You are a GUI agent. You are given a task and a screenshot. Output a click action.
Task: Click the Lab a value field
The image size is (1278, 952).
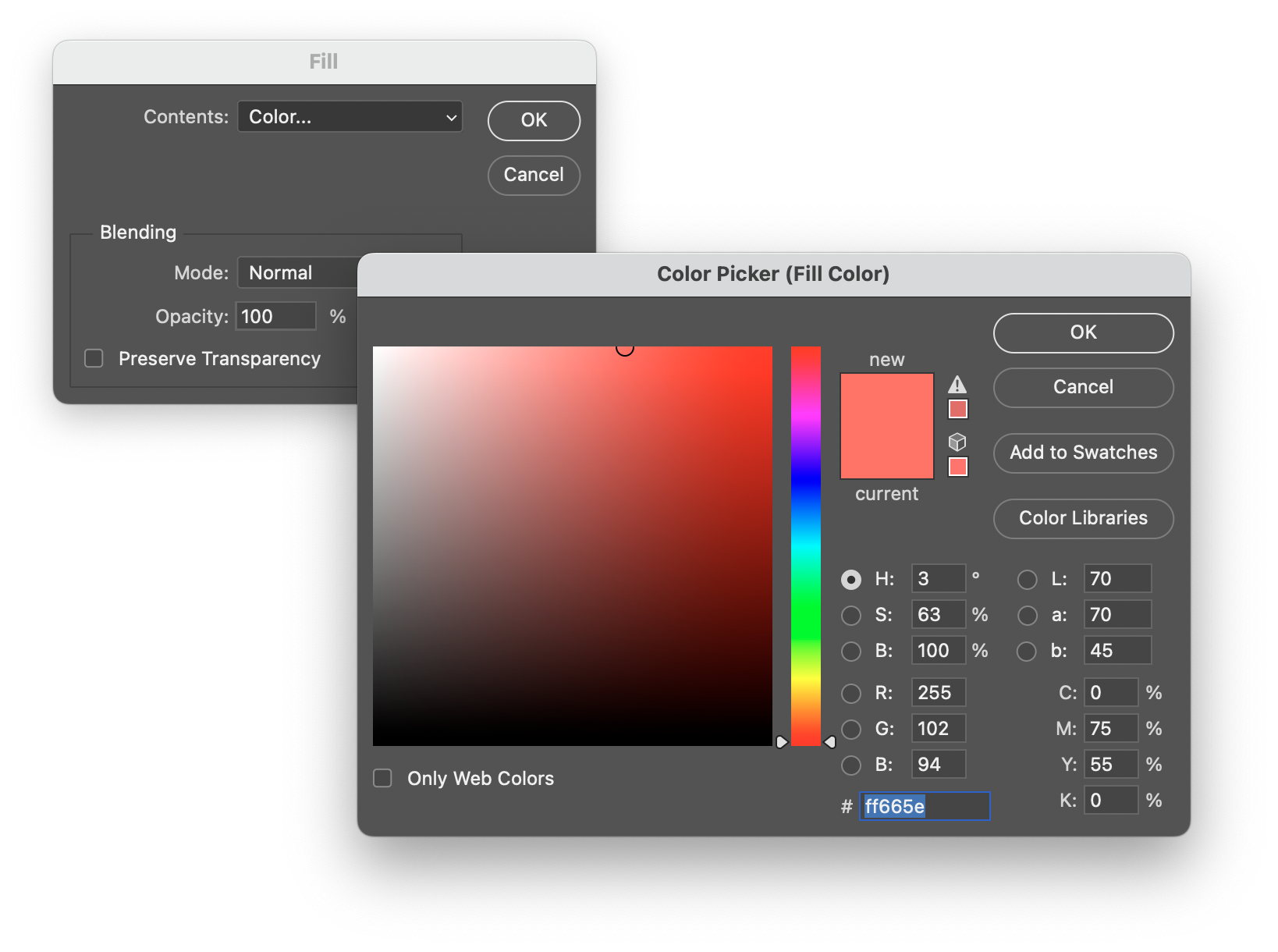point(1117,615)
